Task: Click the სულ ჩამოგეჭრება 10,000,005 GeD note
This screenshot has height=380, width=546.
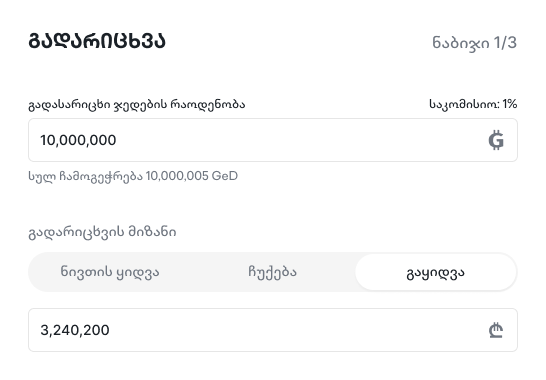Action: 133,176
